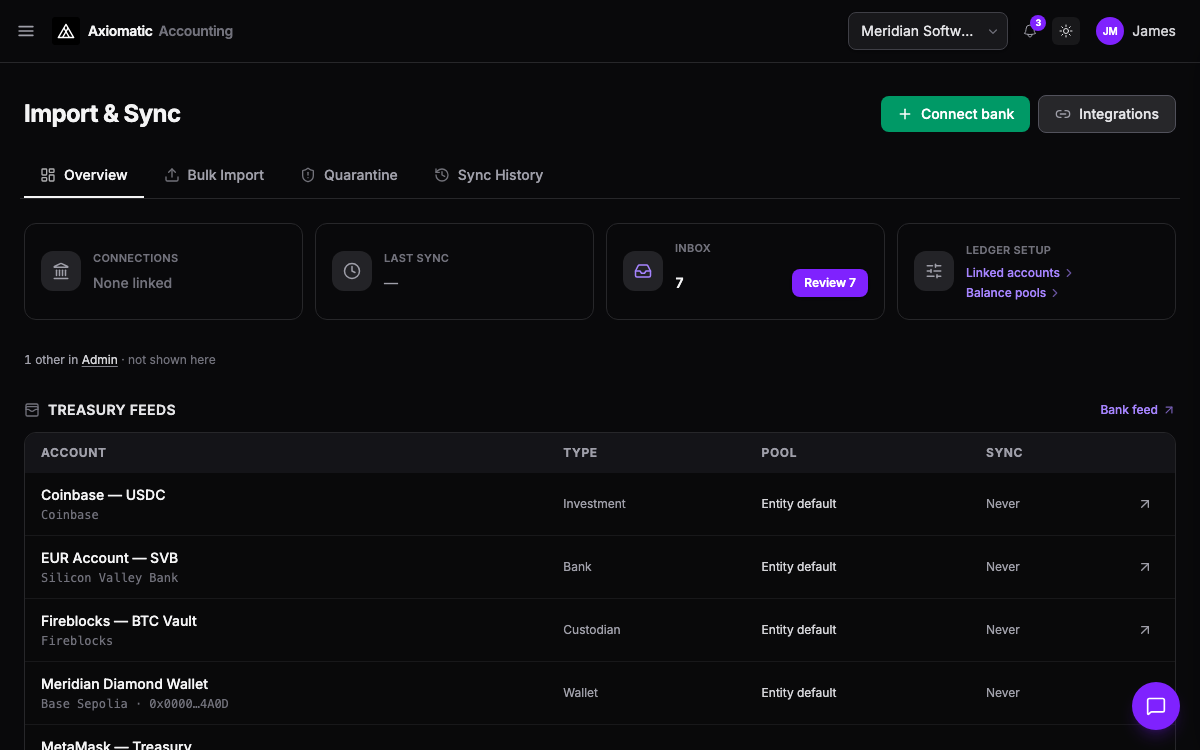
Task: Click the Wallet type cell
Action: (x=580, y=693)
